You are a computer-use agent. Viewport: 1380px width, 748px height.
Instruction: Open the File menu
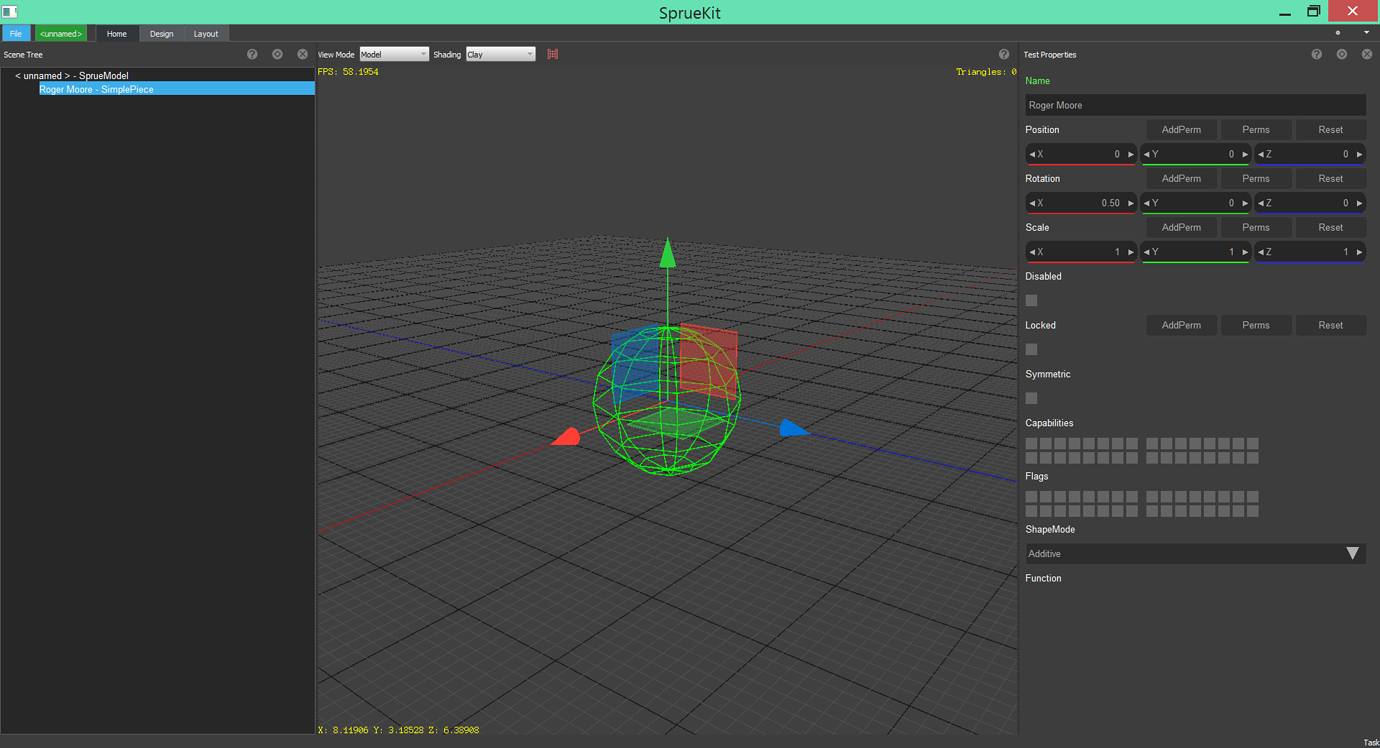16,34
